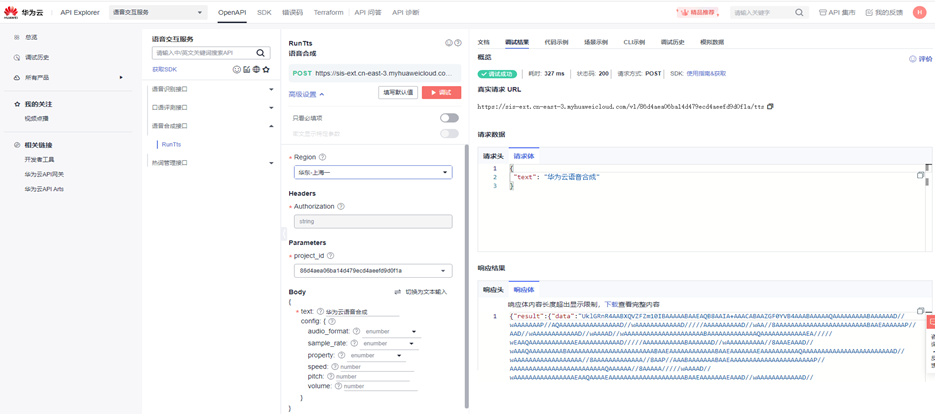Click the smiley feedback icon beside 获取SDK
The height and width of the screenshot is (414, 935).
236,70
